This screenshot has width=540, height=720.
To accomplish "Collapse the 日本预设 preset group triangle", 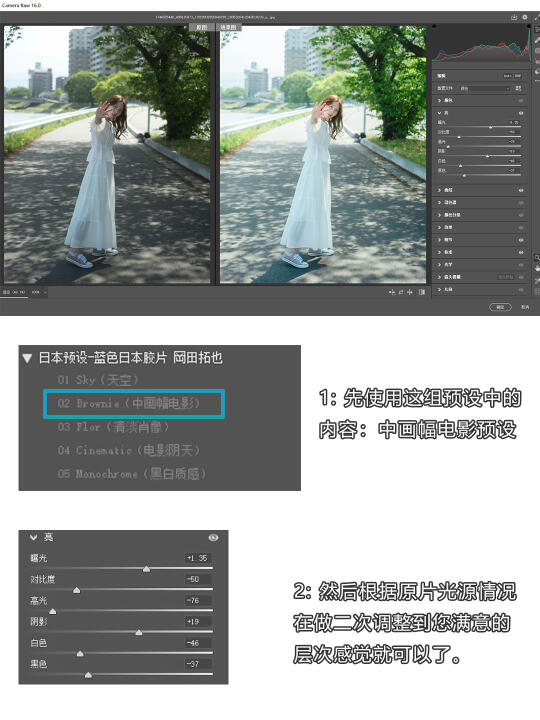I will pos(27,358).
